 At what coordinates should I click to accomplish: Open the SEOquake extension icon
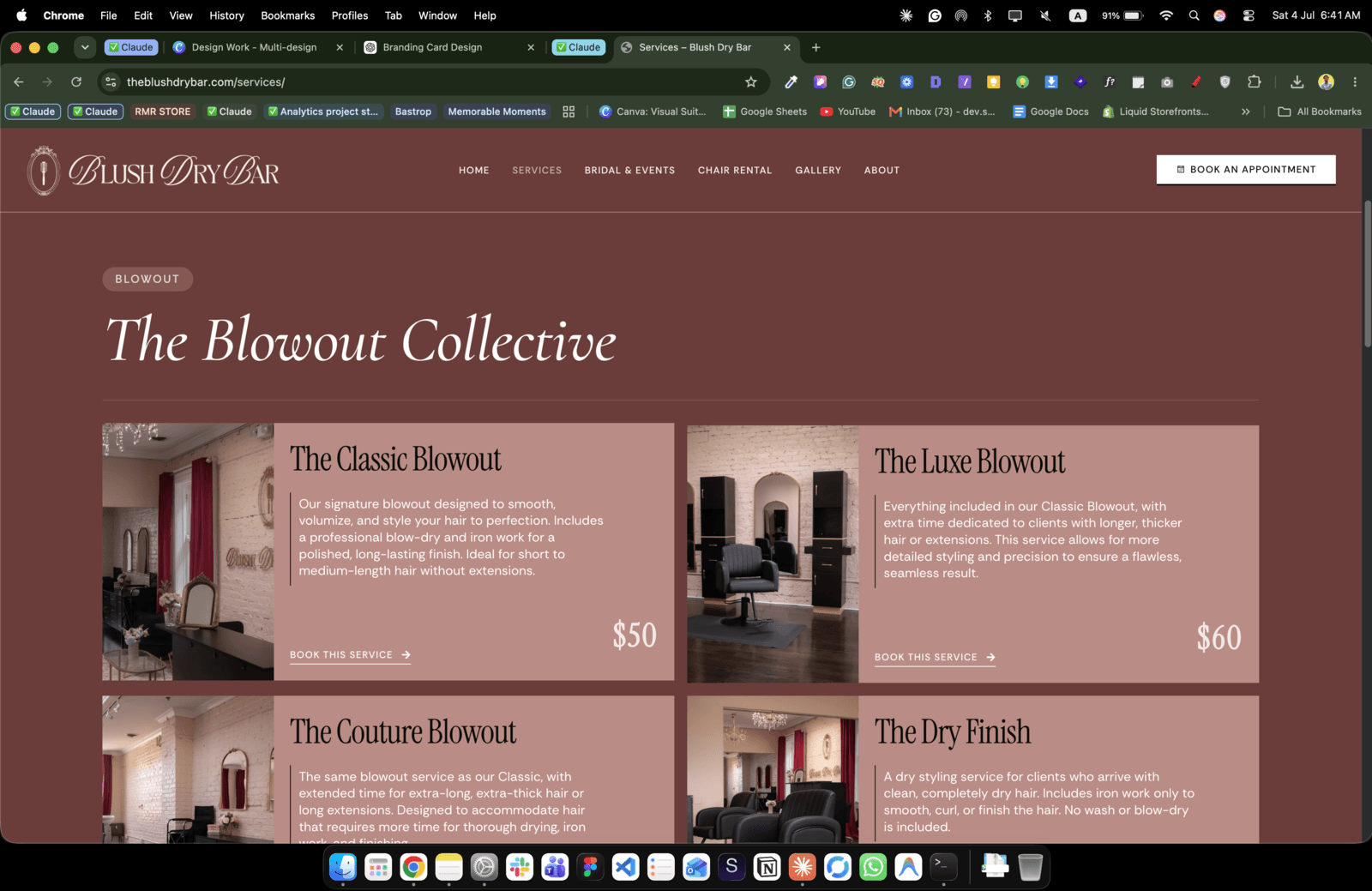click(878, 82)
